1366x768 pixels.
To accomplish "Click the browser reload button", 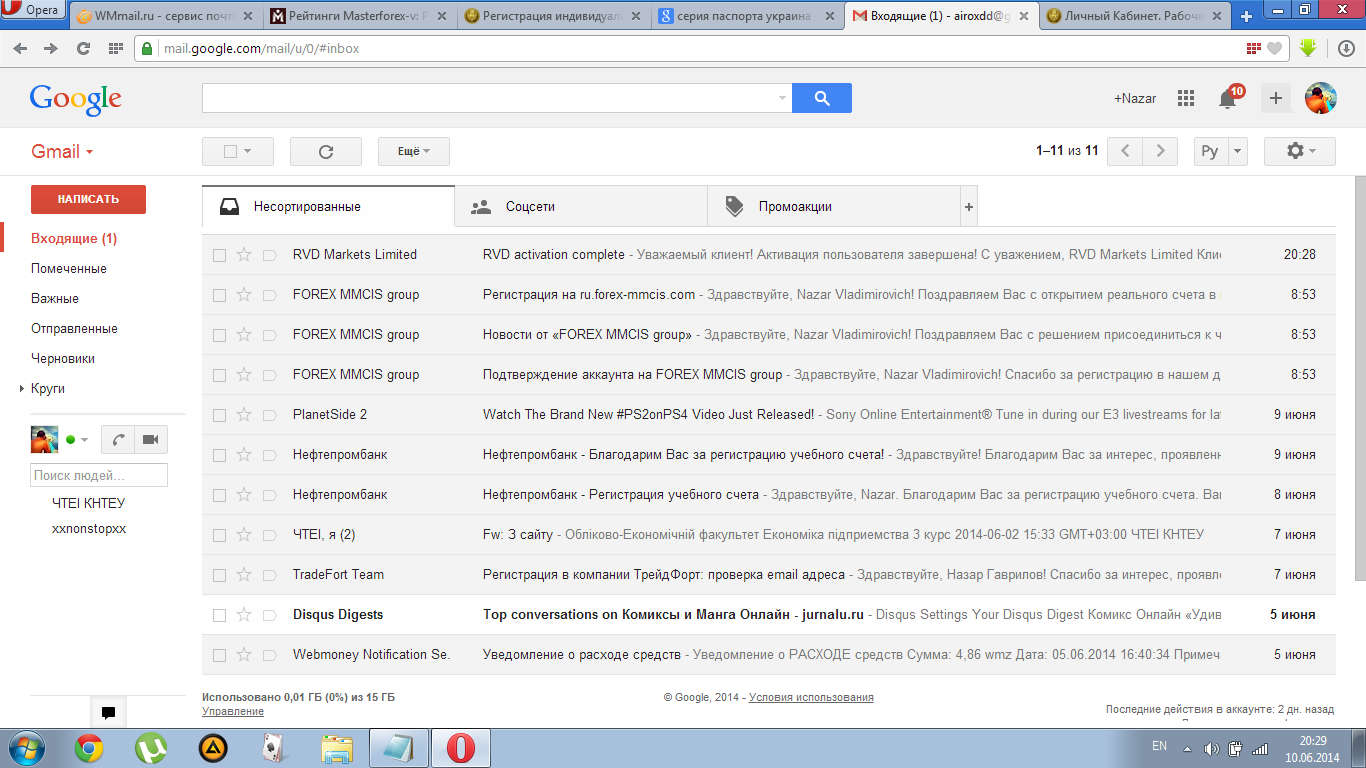I will 83,48.
